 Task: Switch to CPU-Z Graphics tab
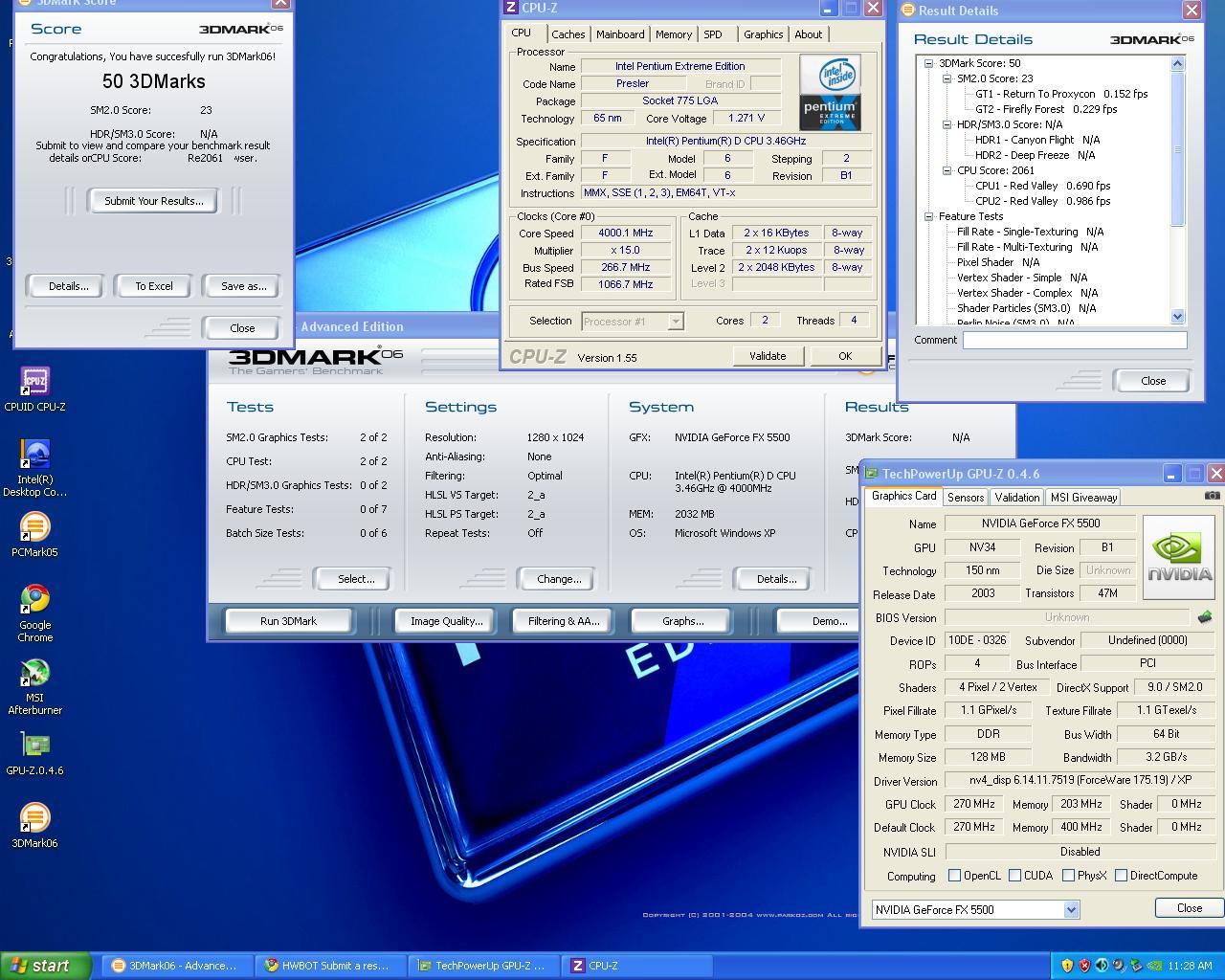[x=763, y=34]
